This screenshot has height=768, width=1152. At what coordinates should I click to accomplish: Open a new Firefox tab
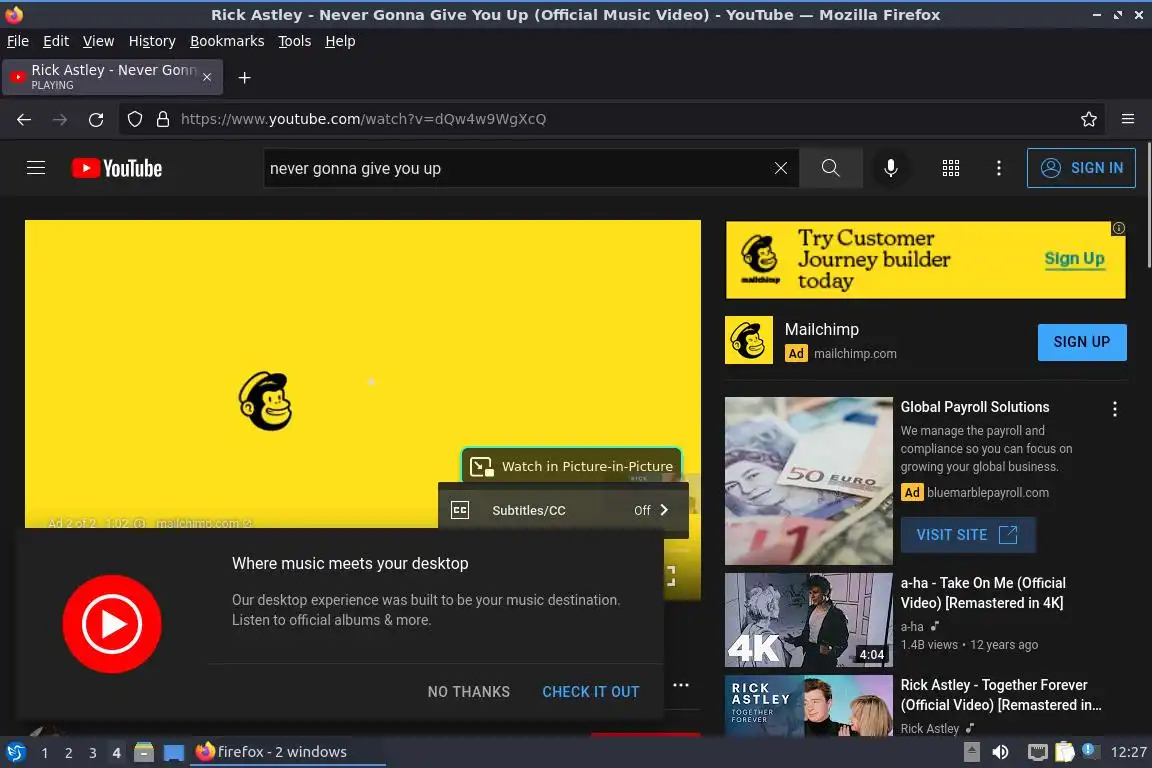(x=245, y=78)
